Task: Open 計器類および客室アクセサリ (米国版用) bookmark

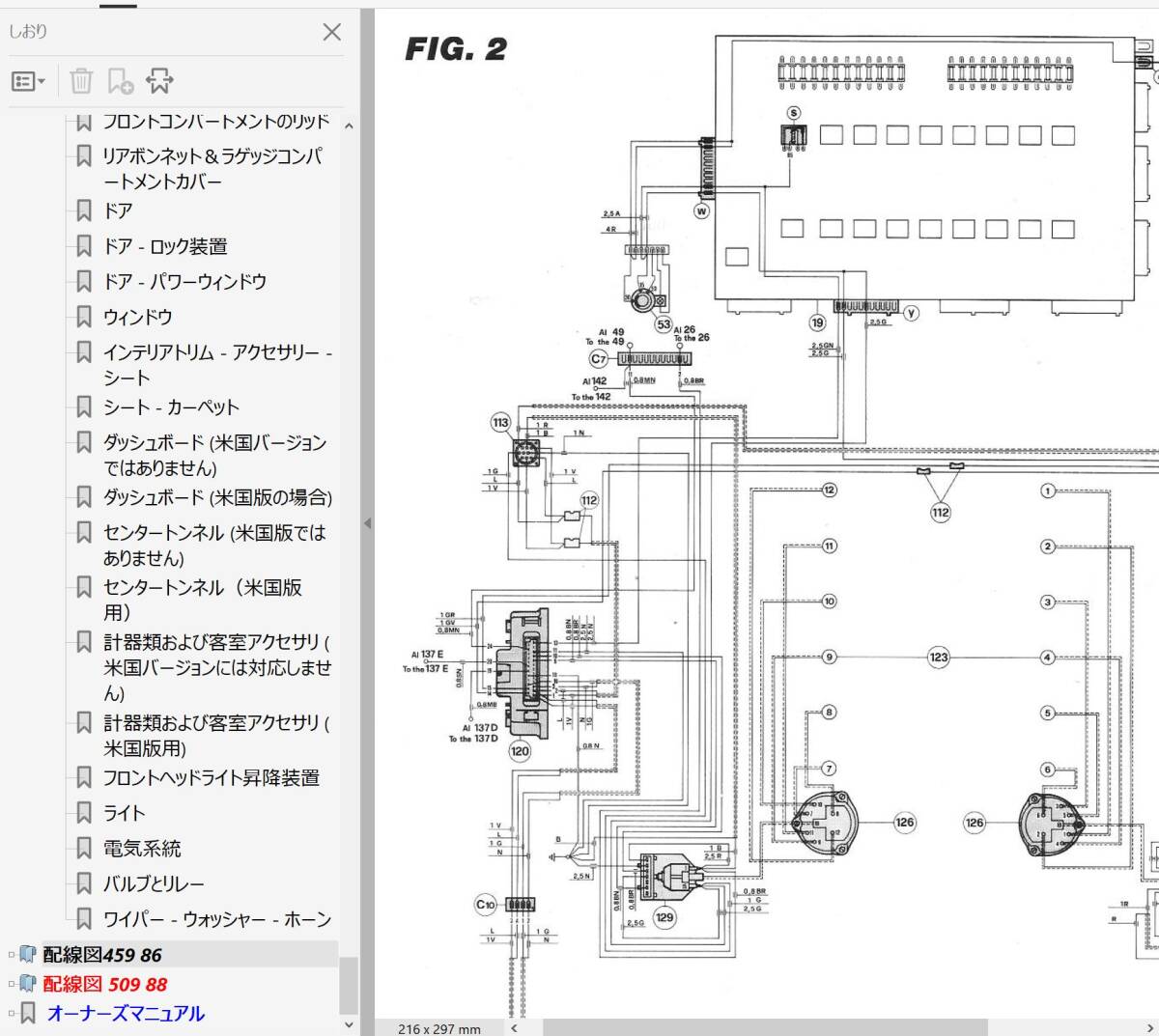Action: (x=216, y=735)
